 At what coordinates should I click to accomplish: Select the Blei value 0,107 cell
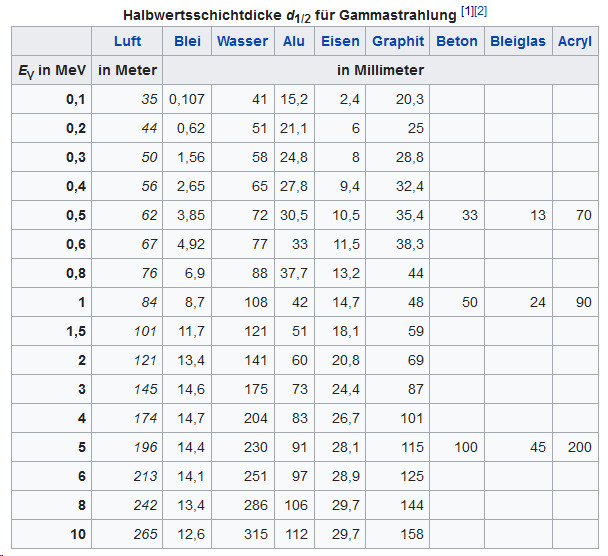click(187, 99)
